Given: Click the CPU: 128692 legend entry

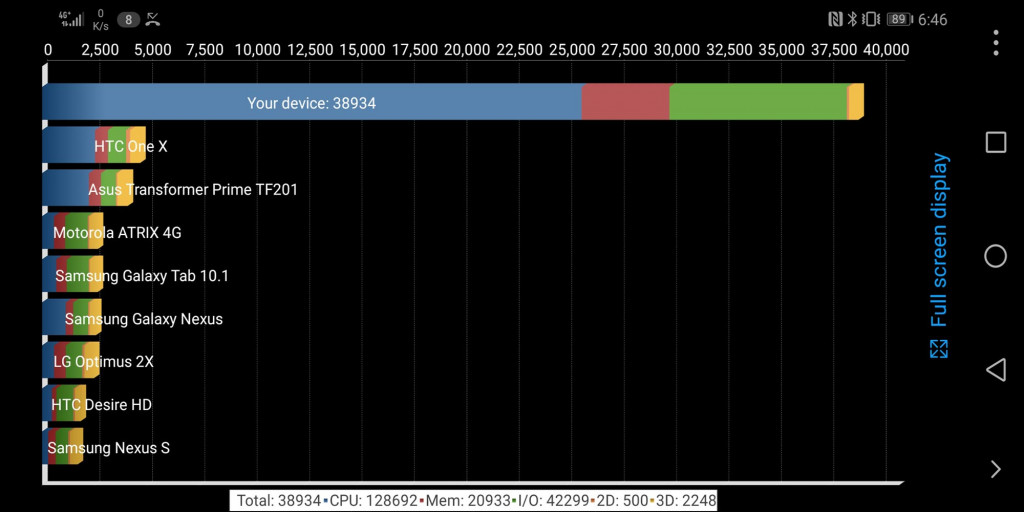Looking at the screenshot, I should coord(373,501).
